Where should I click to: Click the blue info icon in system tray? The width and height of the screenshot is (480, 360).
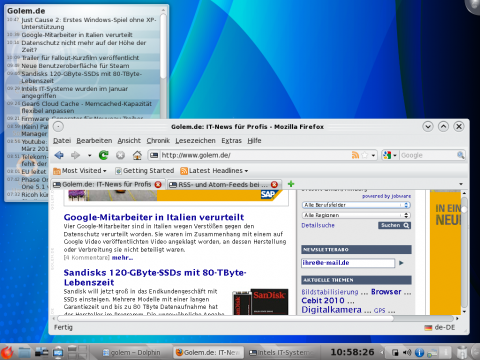point(419,352)
